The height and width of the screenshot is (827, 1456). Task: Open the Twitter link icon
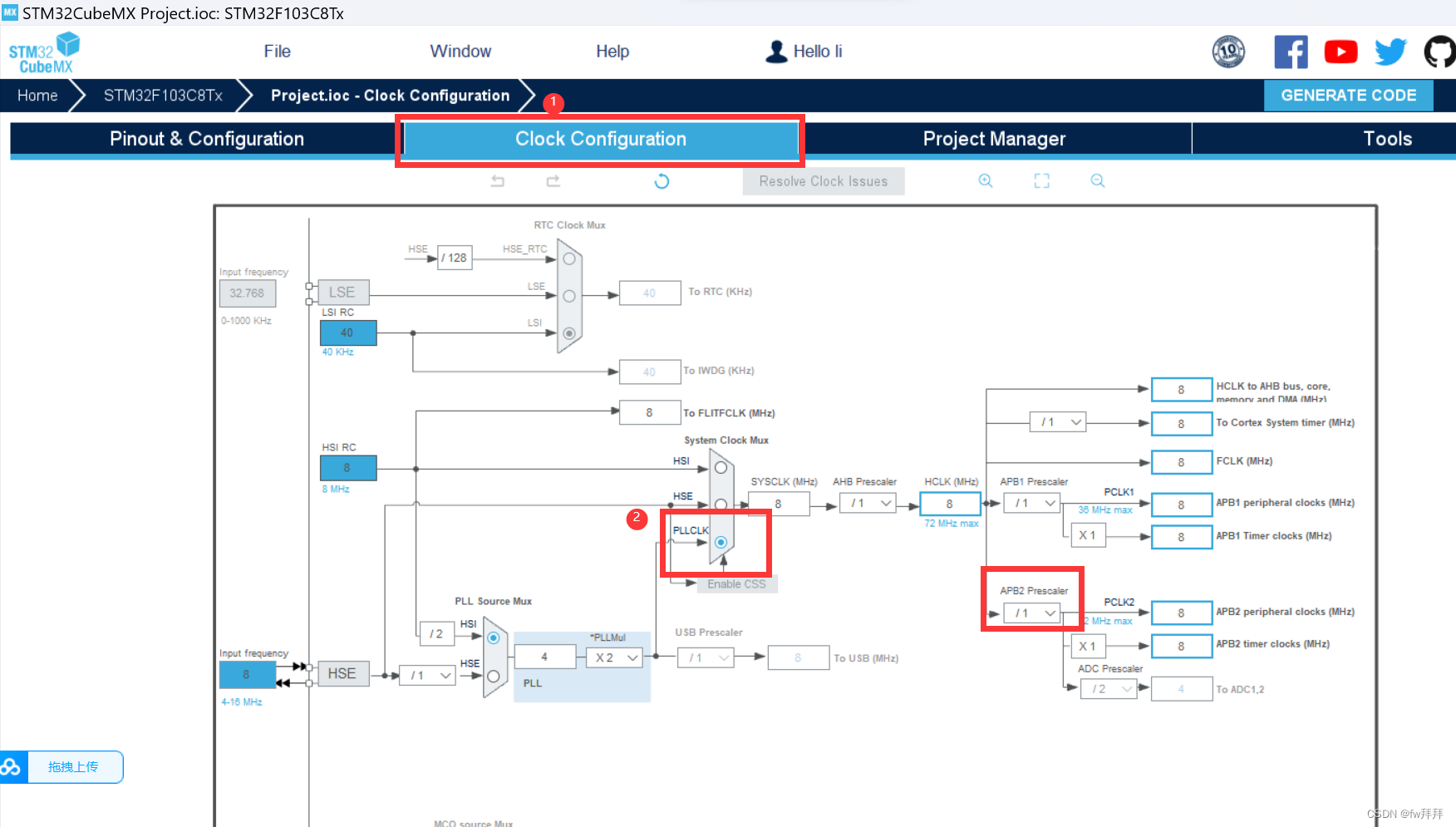click(x=1390, y=52)
